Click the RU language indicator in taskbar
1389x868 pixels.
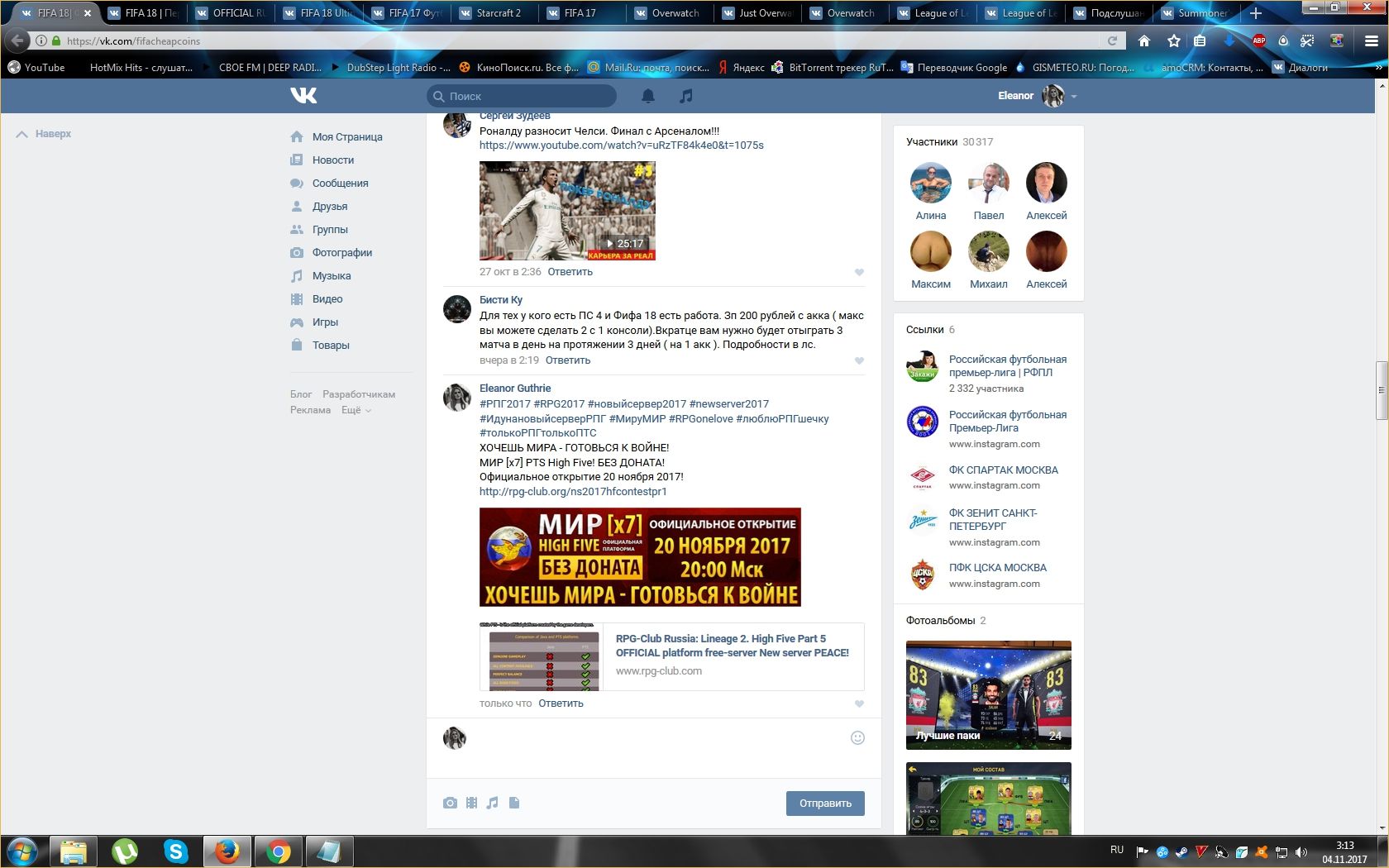click(1117, 850)
